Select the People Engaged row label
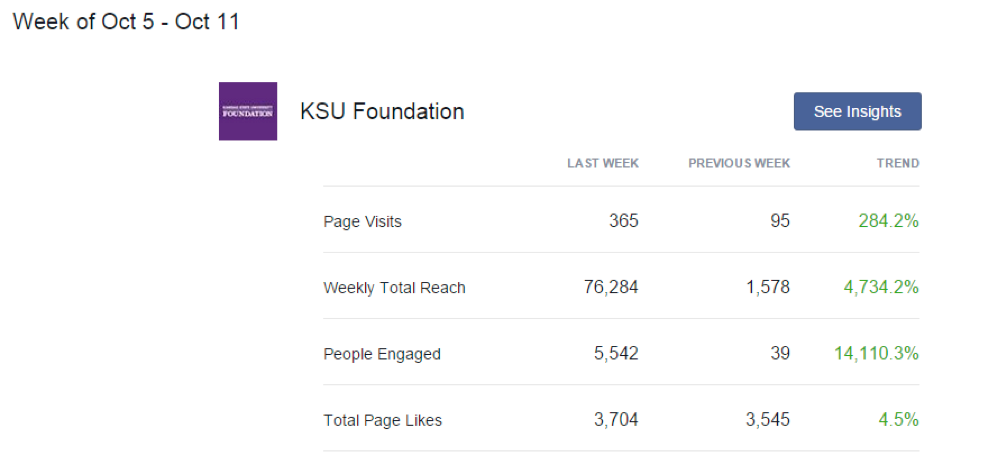This screenshot has height=474, width=1008. [382, 354]
